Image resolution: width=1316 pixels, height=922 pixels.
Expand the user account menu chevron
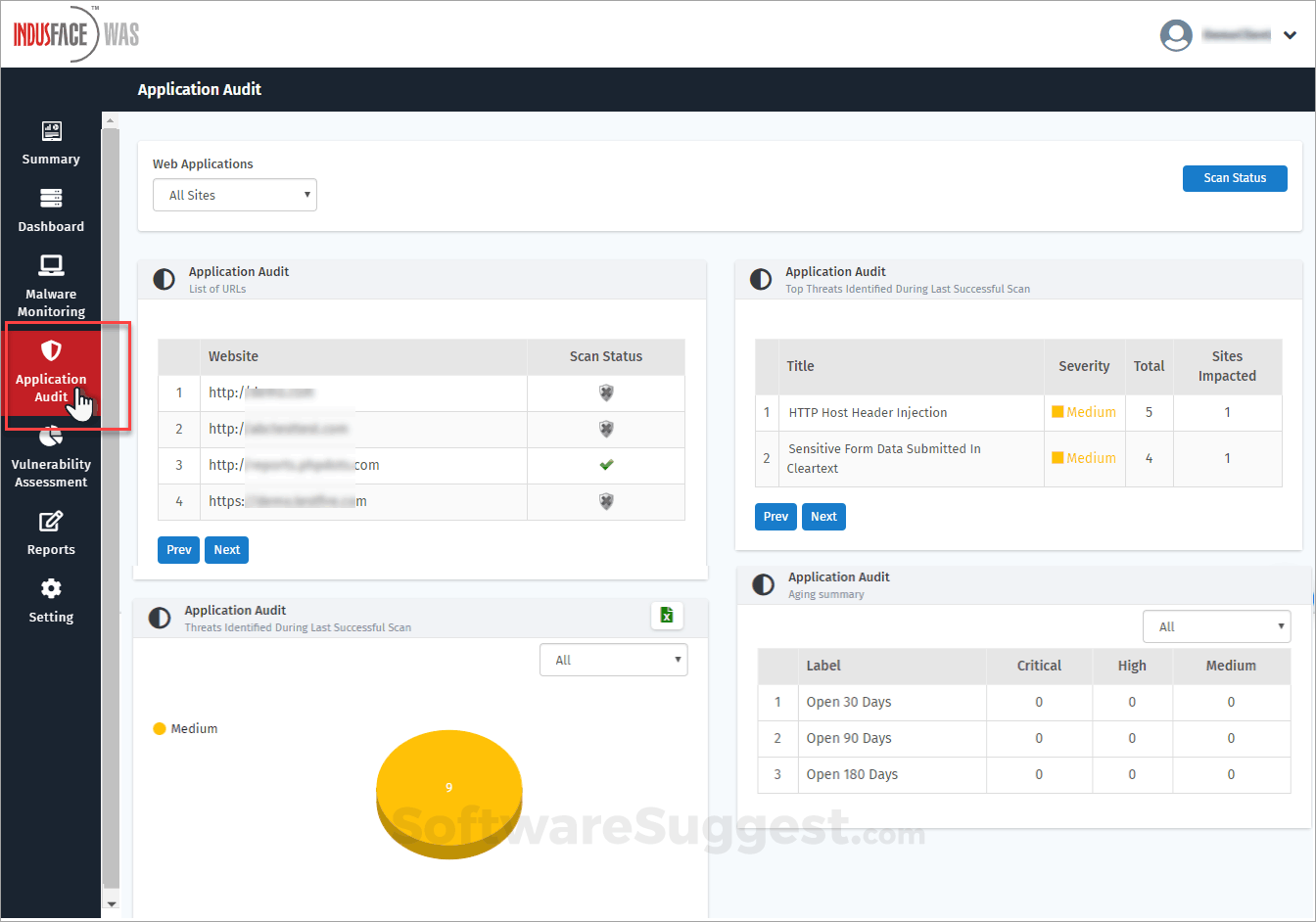point(1291,35)
